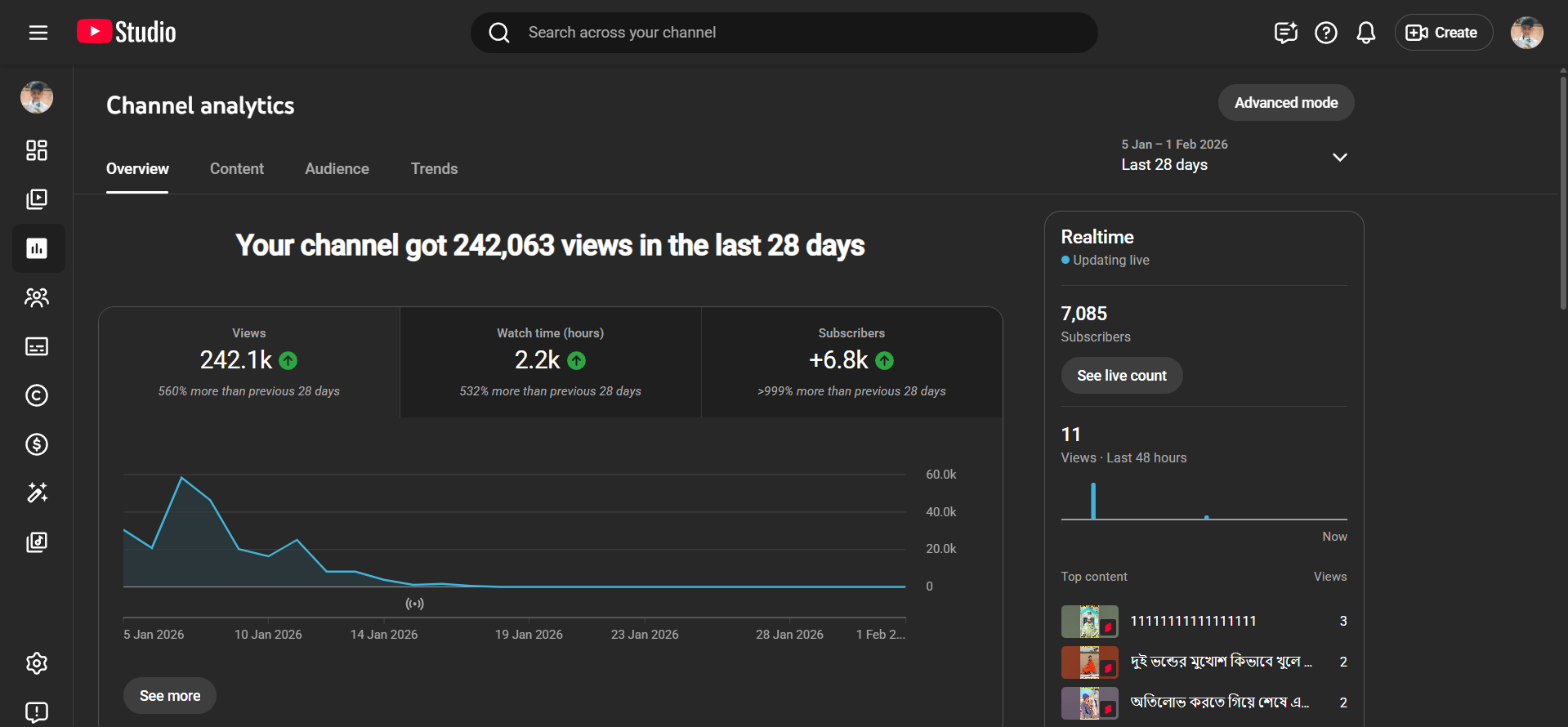
Task: Select the Subscribers metric card
Action: coord(851,362)
